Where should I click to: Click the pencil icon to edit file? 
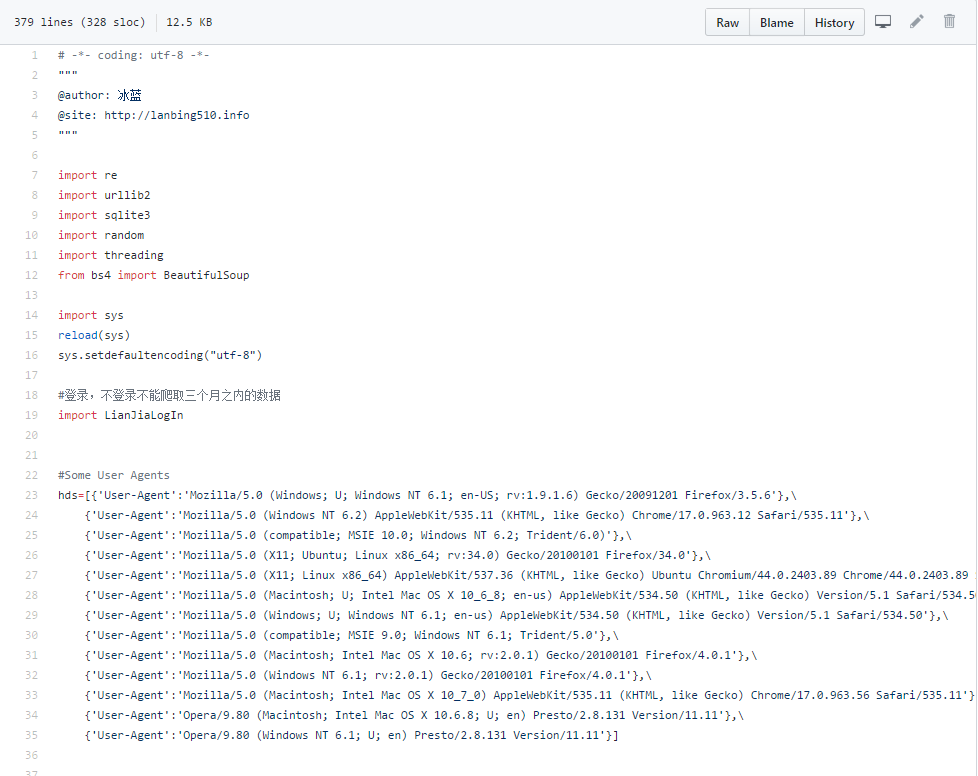pyautogui.click(x=917, y=22)
